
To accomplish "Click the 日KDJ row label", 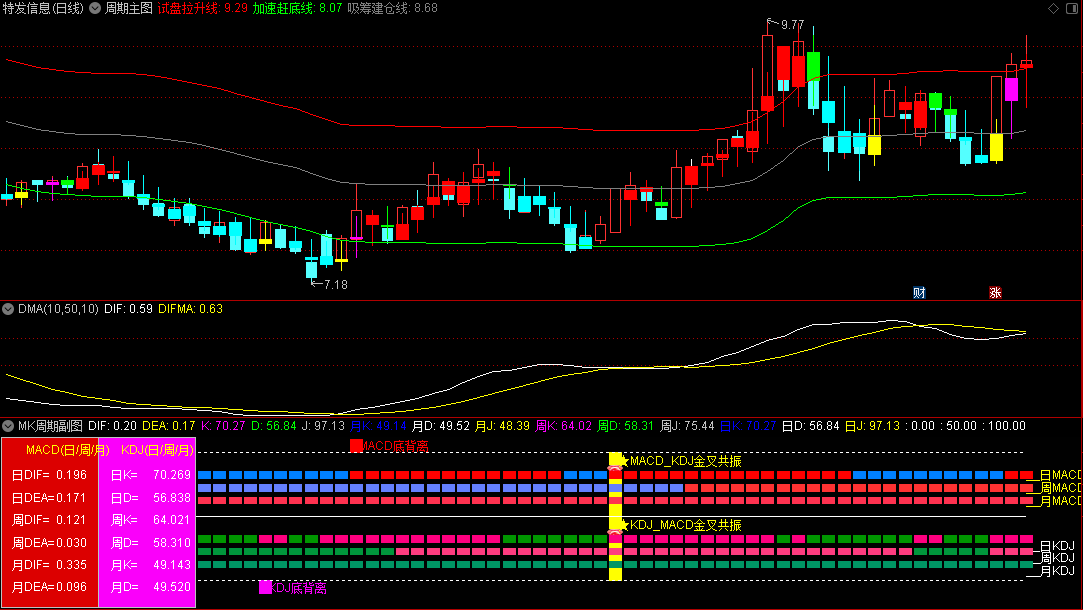I will pyautogui.click(x=1057, y=546).
